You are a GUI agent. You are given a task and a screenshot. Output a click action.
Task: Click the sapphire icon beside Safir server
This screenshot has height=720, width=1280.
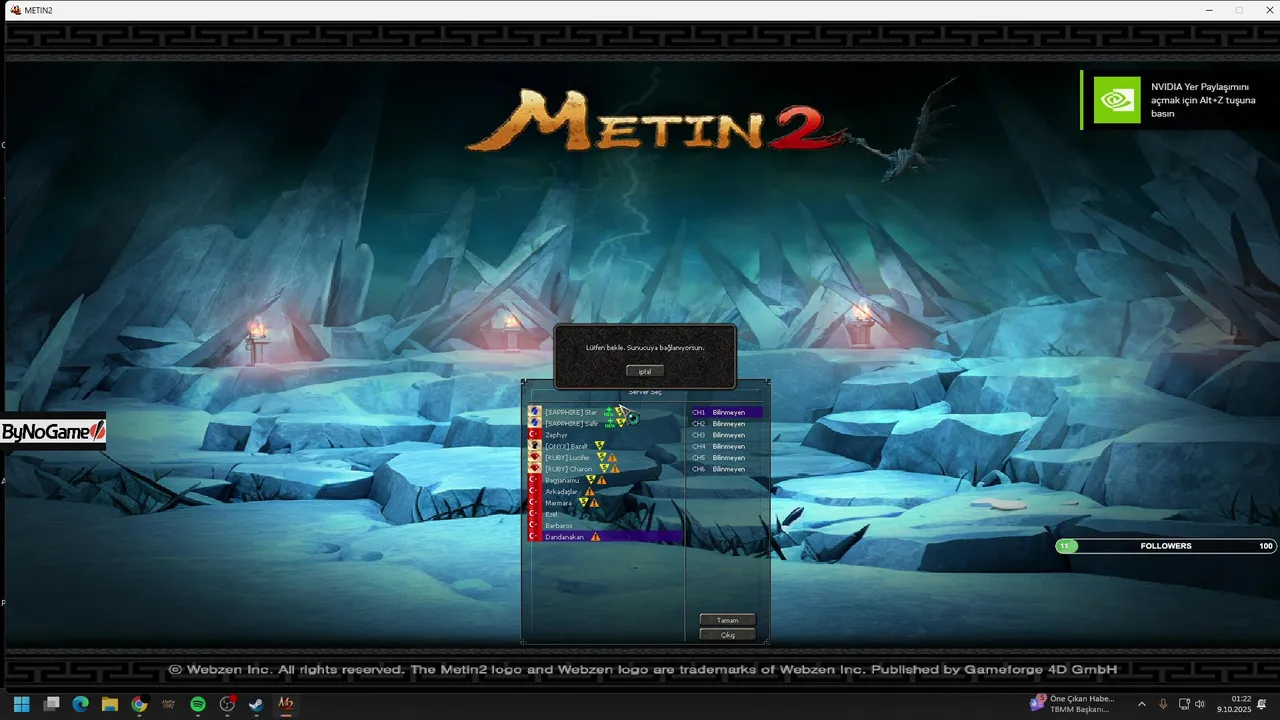tap(535, 423)
